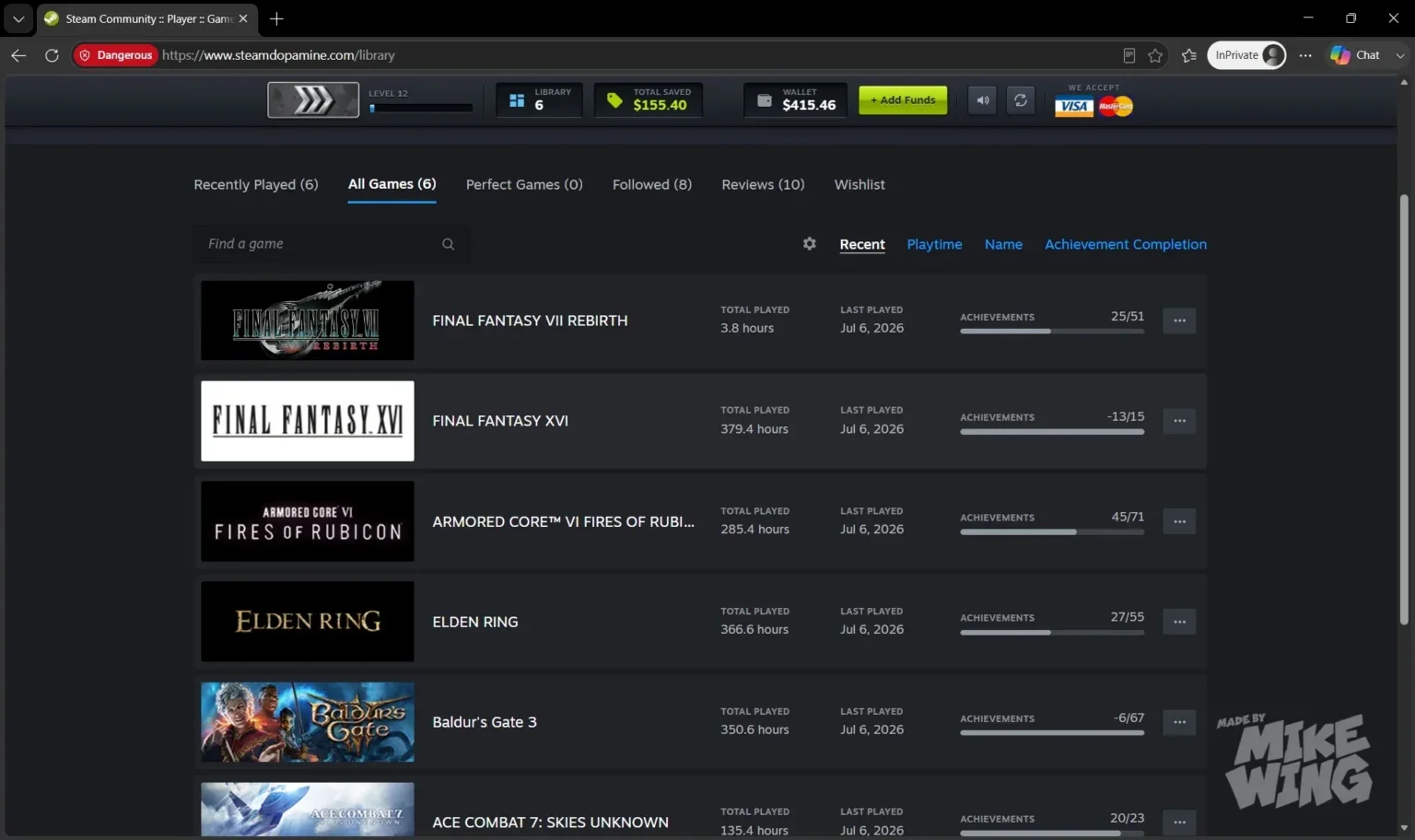Open the Elden Ring thumbnail

(308, 622)
